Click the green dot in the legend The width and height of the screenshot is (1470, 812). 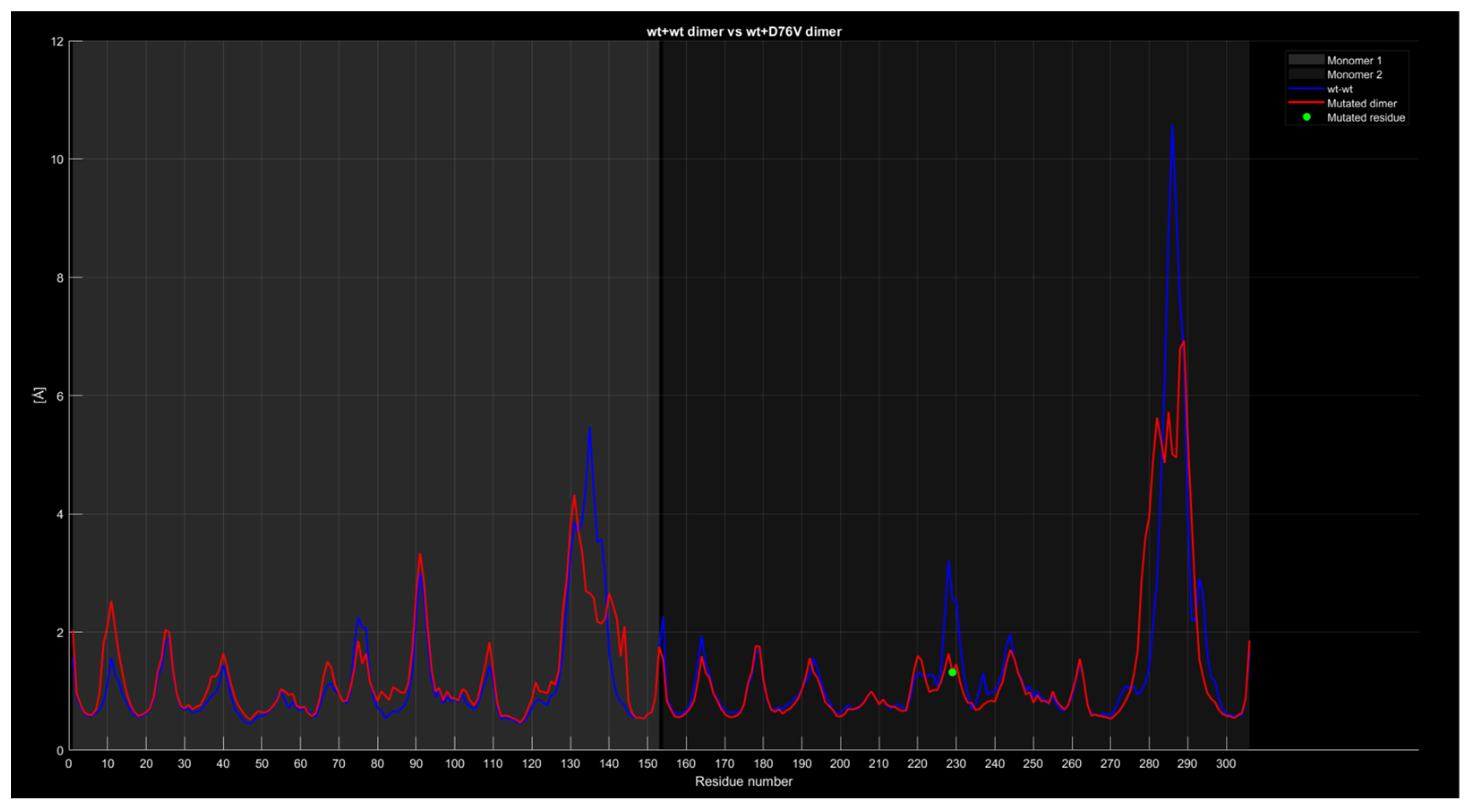point(1306,118)
